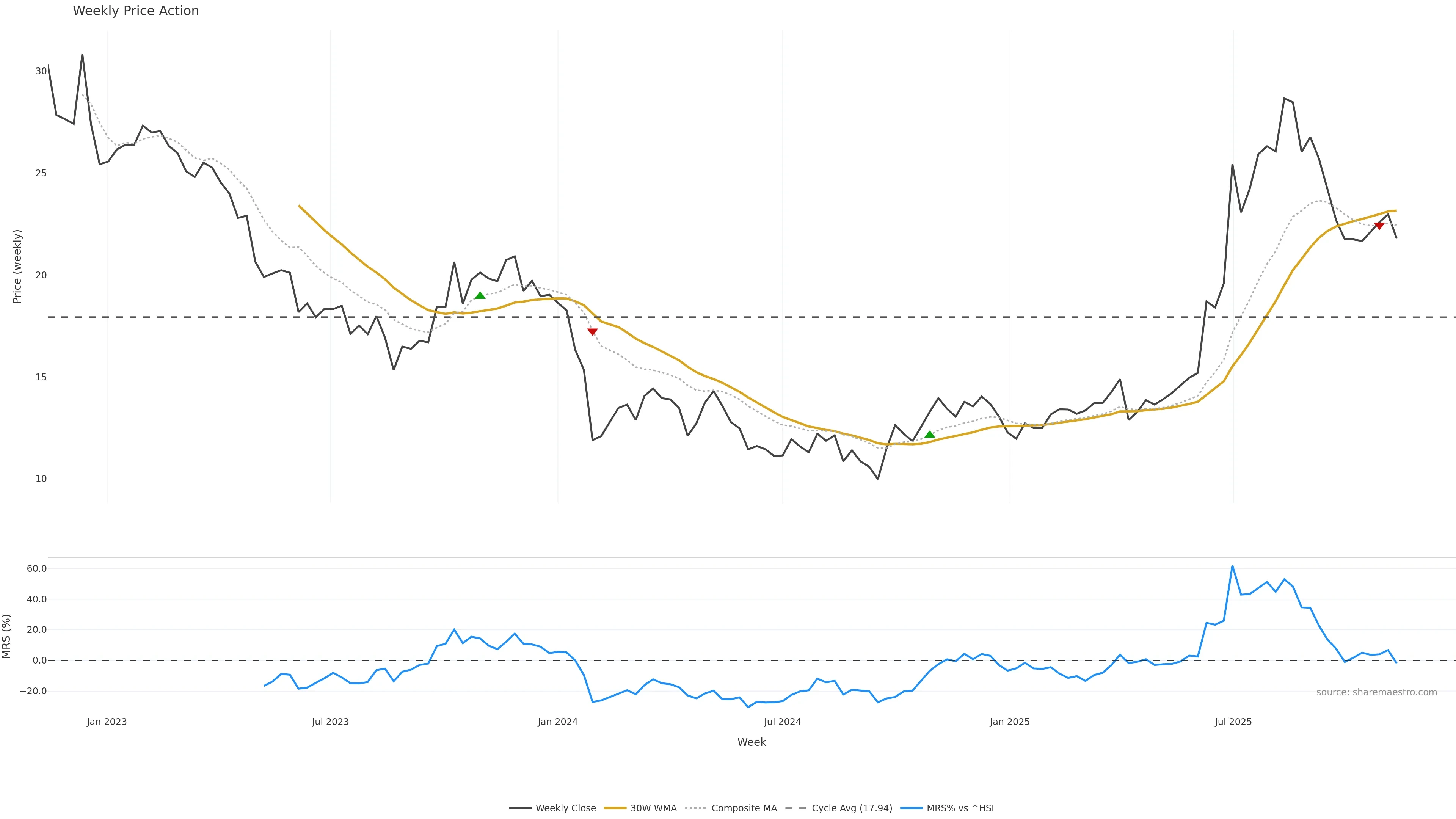Click the Weekly Price Action chart title
Viewport: 1456px width, 819px height.
click(136, 11)
